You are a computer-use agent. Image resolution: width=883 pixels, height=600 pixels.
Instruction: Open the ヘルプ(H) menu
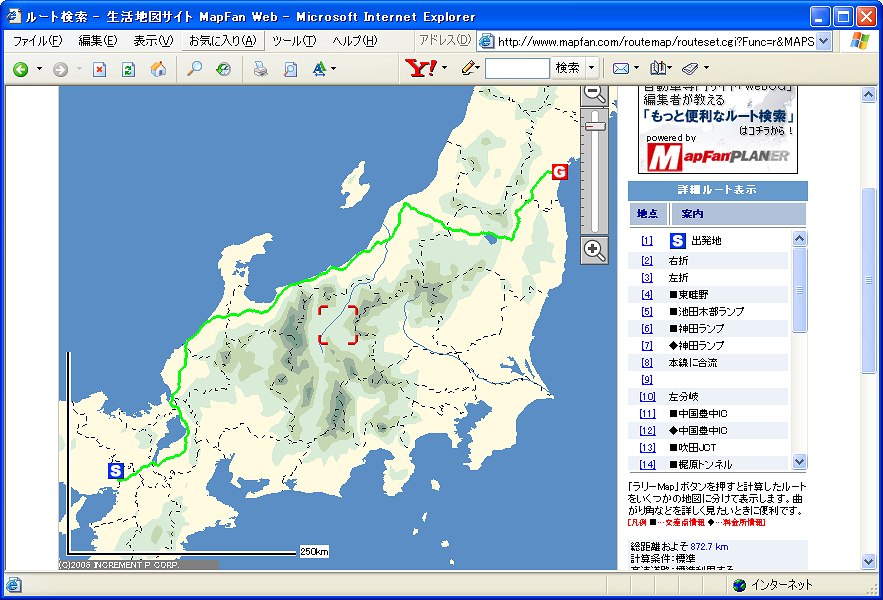pos(355,41)
